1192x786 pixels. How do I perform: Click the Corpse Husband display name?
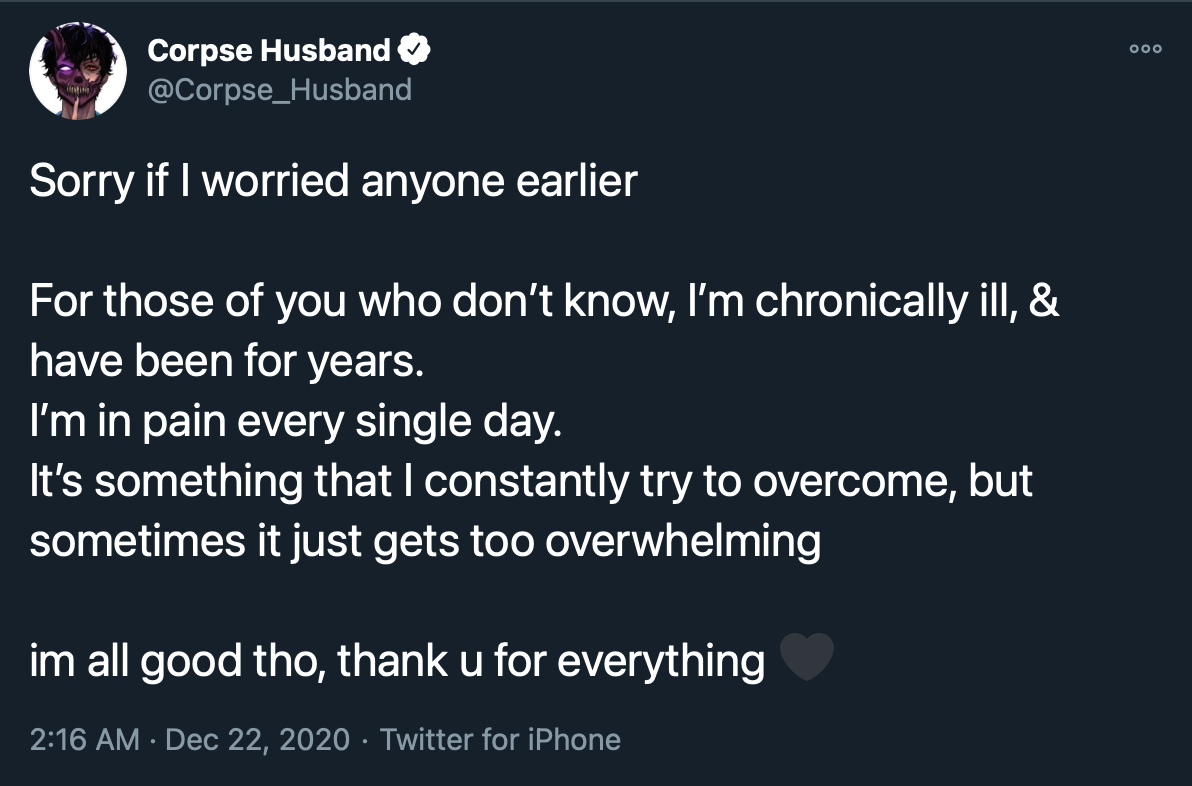[269, 51]
